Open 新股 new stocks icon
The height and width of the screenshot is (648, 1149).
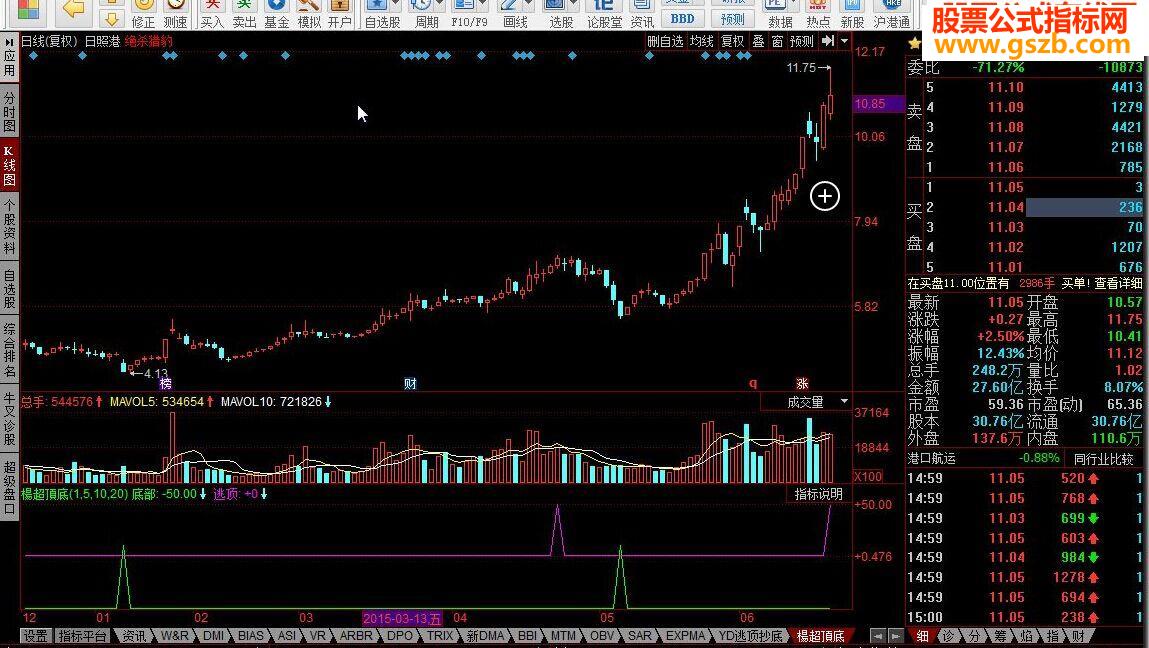click(851, 14)
